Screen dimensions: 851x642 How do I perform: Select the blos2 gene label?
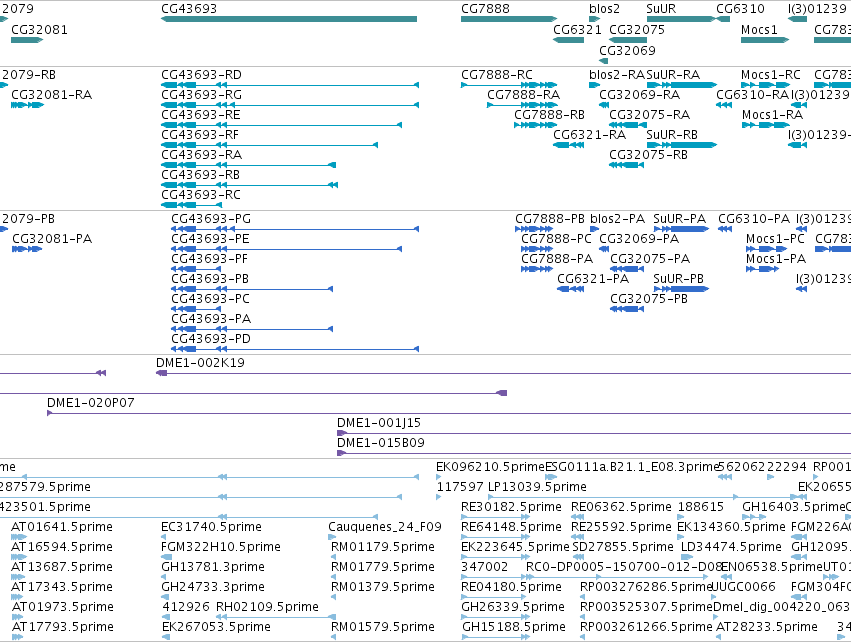604,9
